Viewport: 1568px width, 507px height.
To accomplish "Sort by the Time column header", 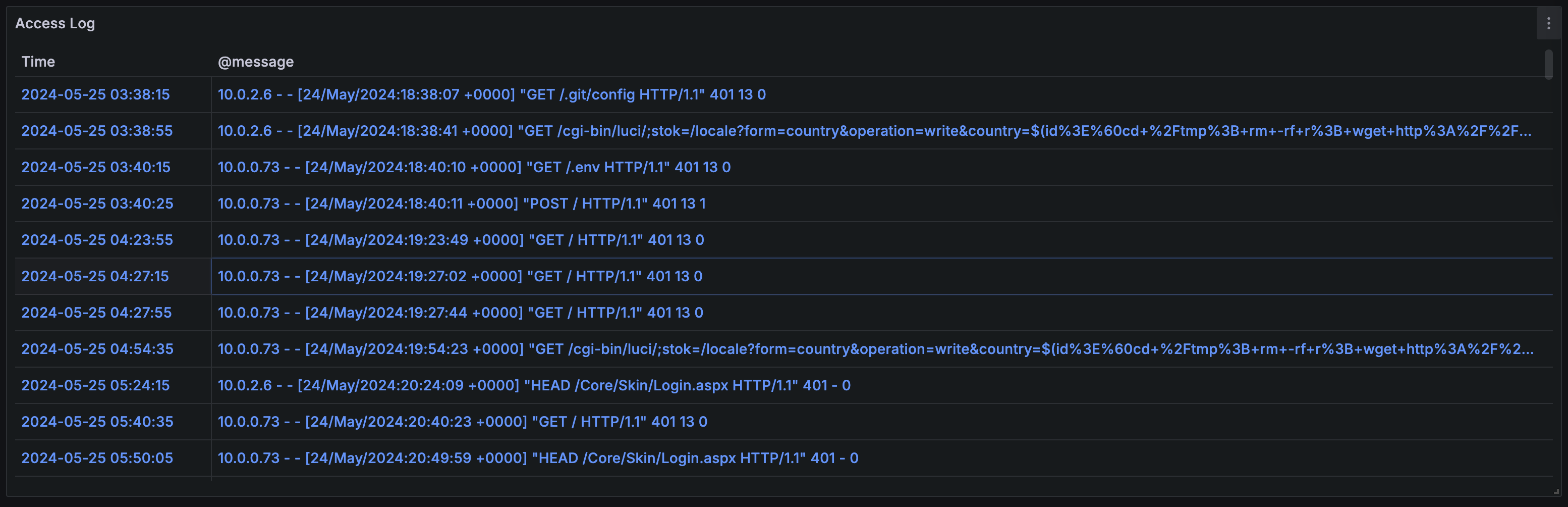I will pyautogui.click(x=38, y=62).
